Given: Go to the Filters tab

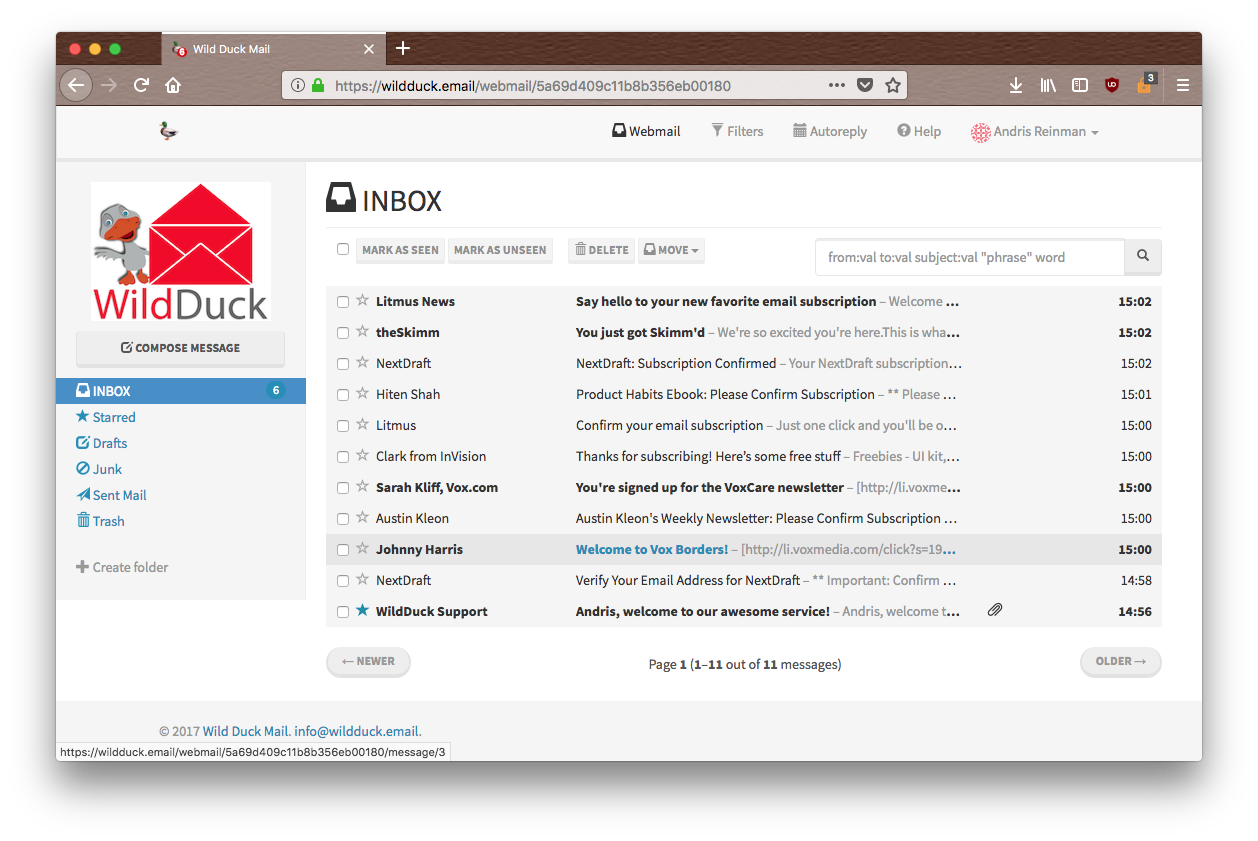Looking at the screenshot, I should point(737,132).
